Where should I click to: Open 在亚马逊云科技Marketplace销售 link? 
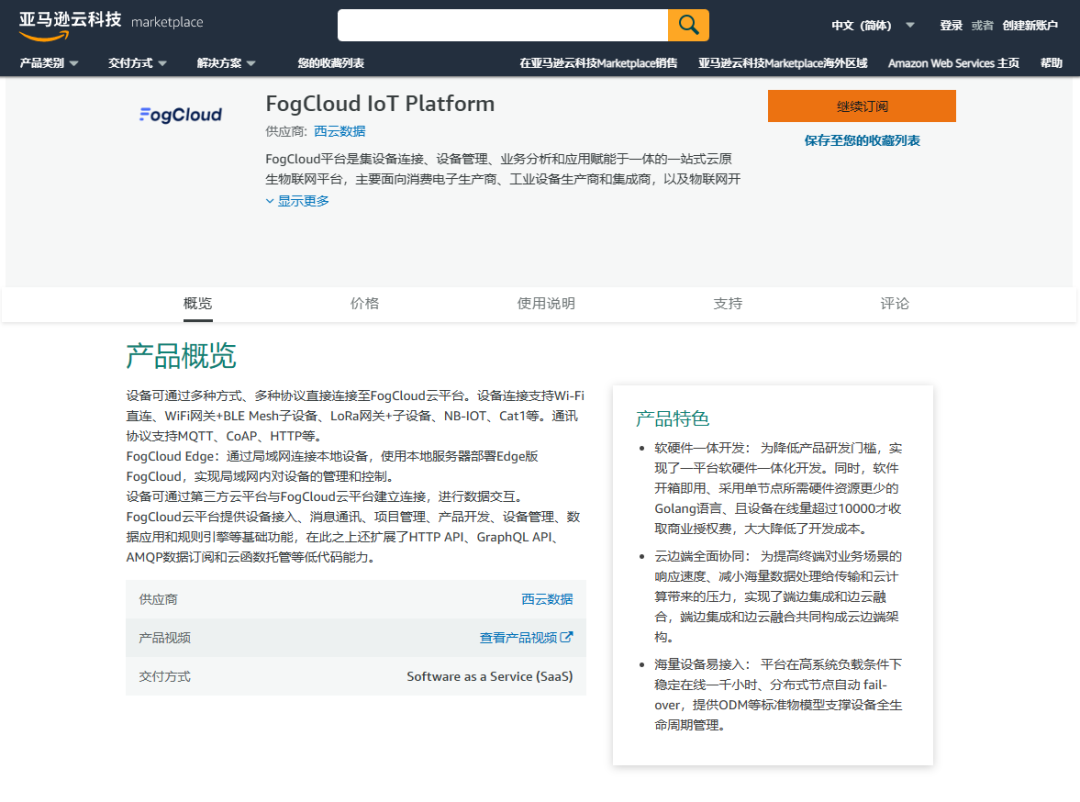pos(598,63)
